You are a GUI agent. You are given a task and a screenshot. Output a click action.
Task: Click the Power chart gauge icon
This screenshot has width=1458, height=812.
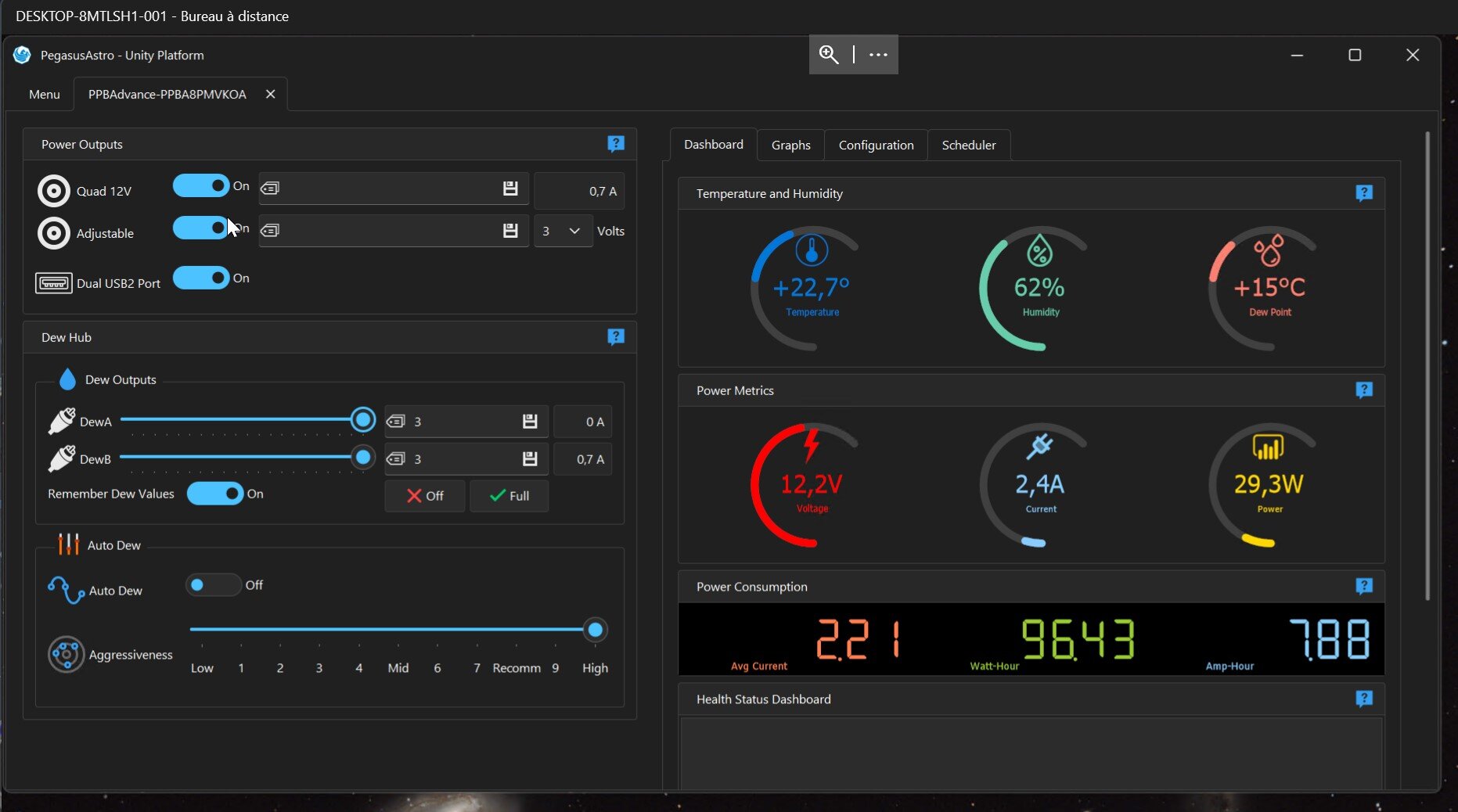pyautogui.click(x=1269, y=447)
